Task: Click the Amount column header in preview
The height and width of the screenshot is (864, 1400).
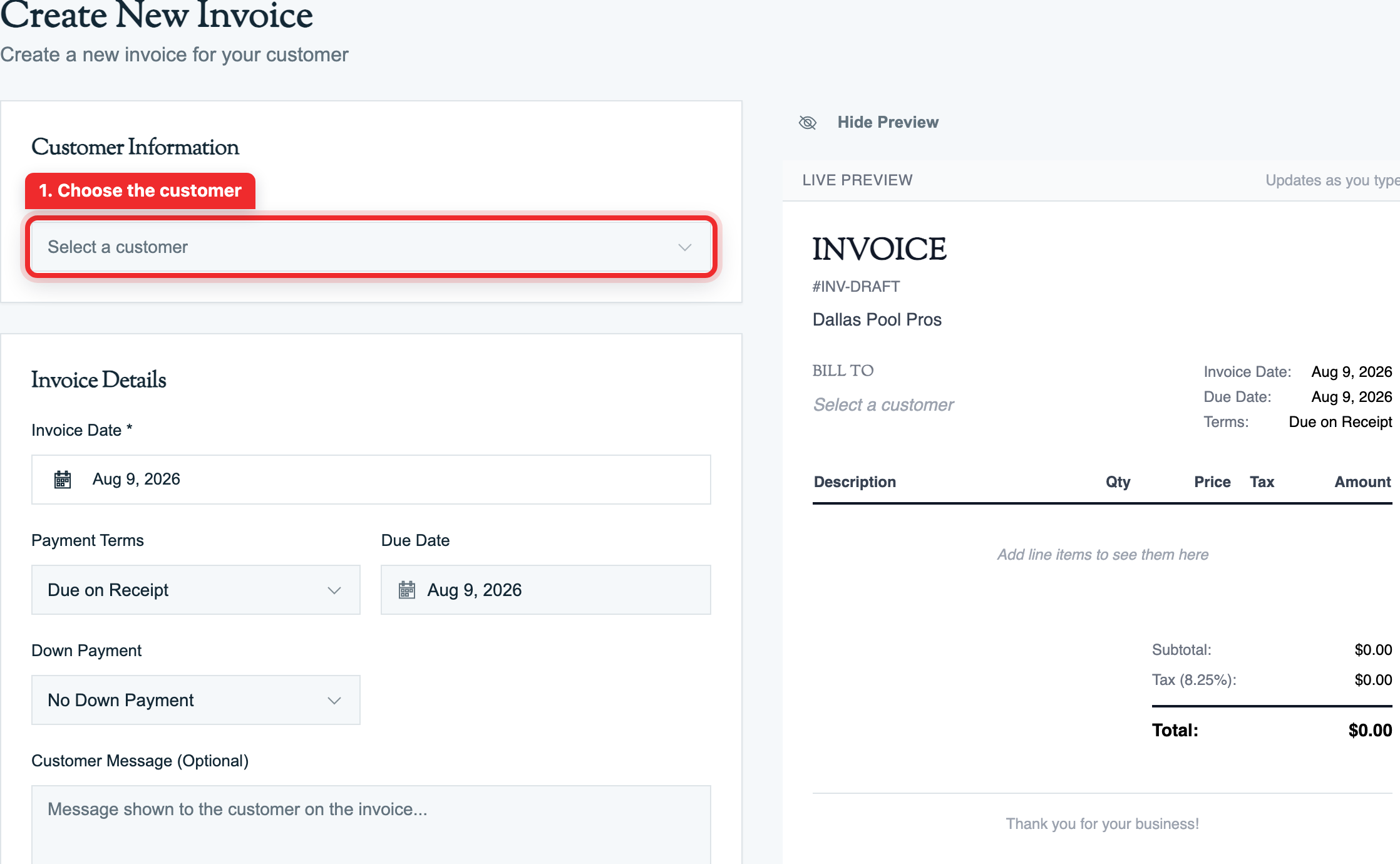Action: [1362, 482]
